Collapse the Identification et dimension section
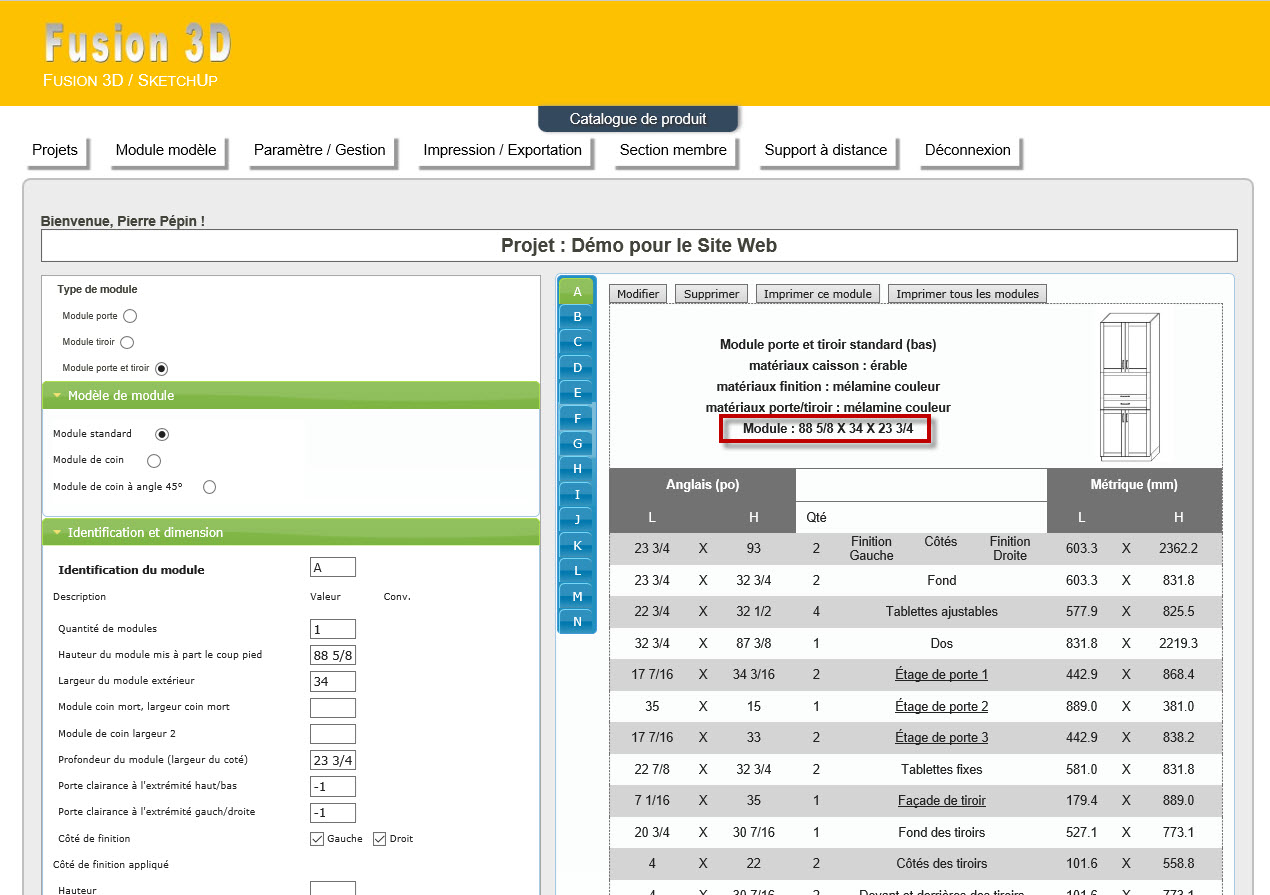1270x895 pixels. [x=58, y=533]
